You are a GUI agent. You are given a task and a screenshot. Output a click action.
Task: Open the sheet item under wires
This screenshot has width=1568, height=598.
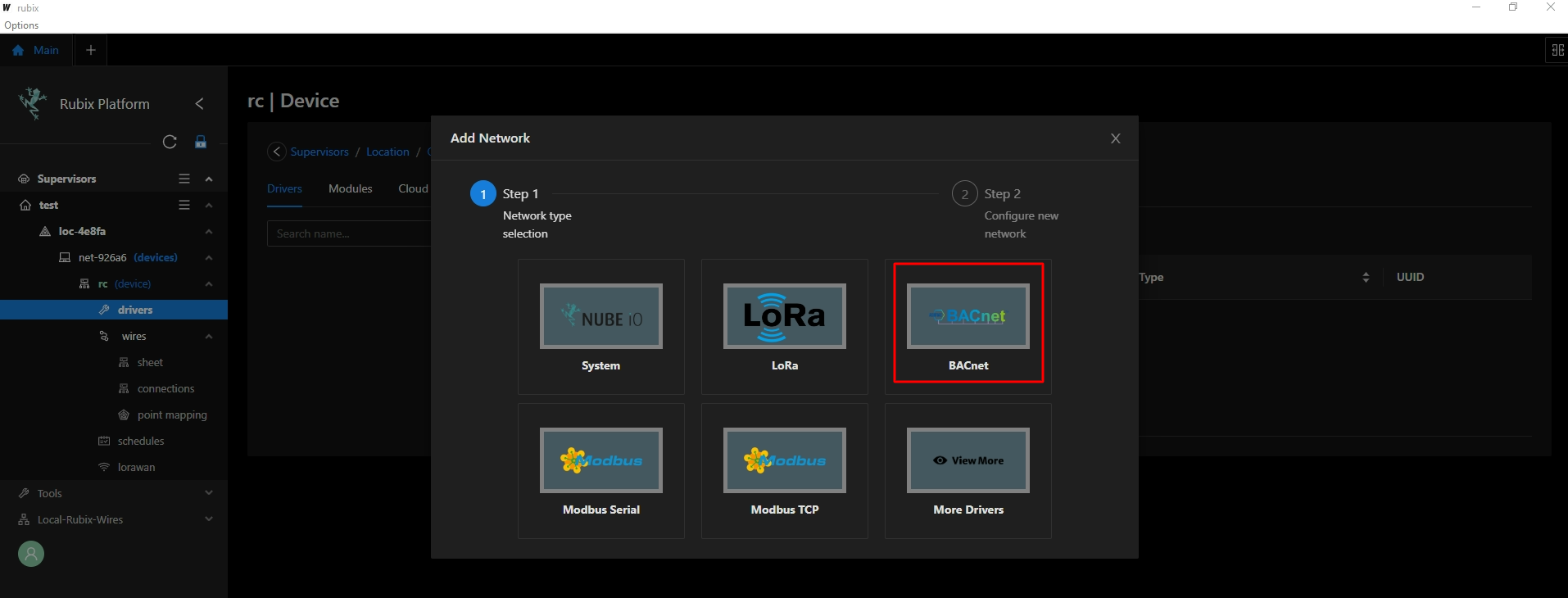pos(150,362)
